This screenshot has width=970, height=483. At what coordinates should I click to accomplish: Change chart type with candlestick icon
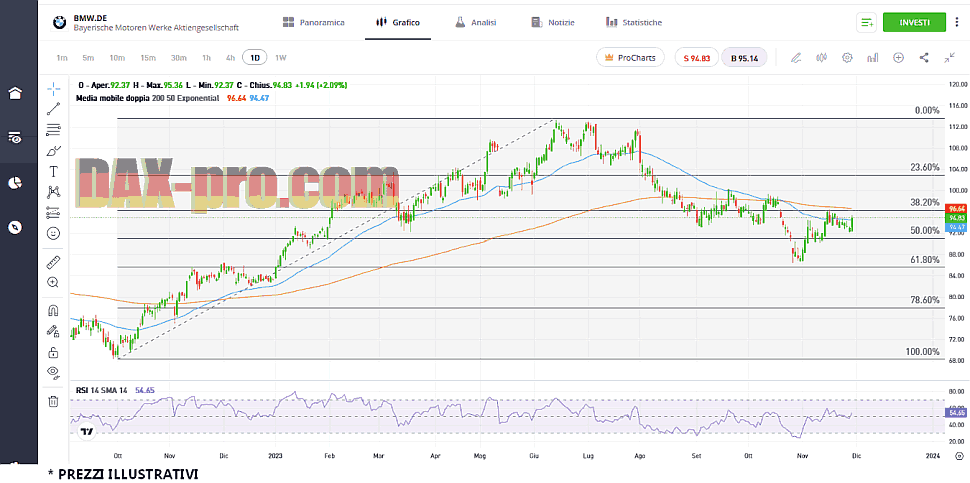coord(822,58)
